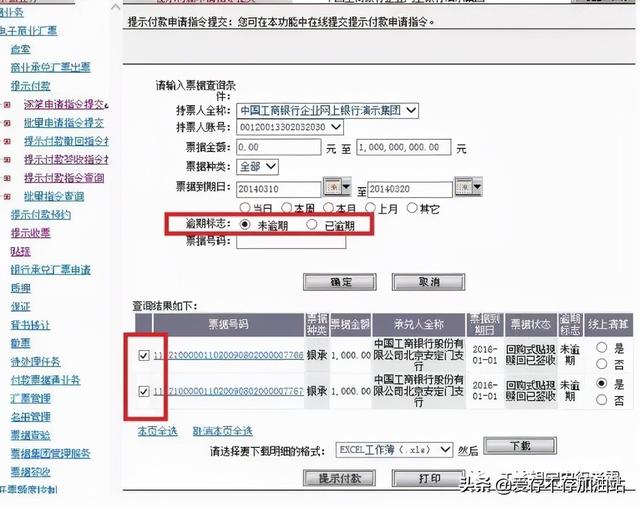Open 批量申请指令提交 in the sidebar

tap(64, 123)
